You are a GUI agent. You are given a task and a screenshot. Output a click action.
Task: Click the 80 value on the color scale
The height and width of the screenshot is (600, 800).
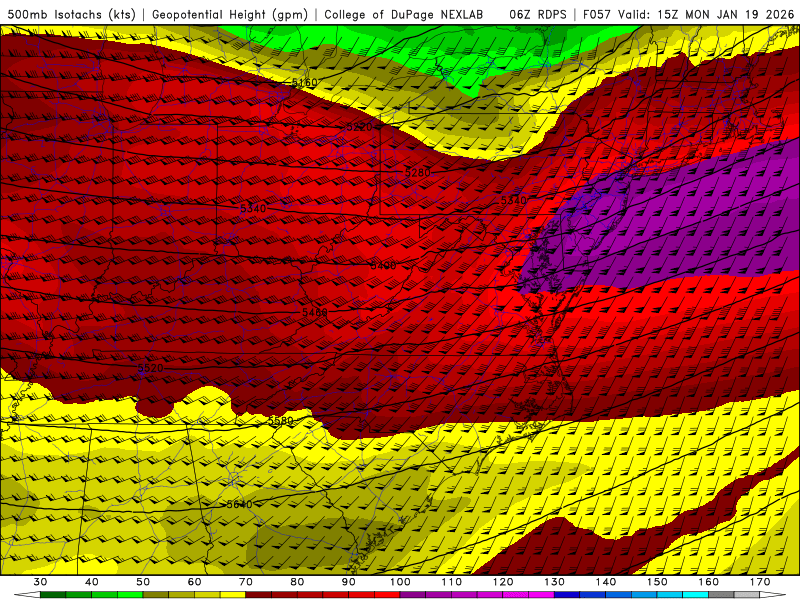(297, 582)
